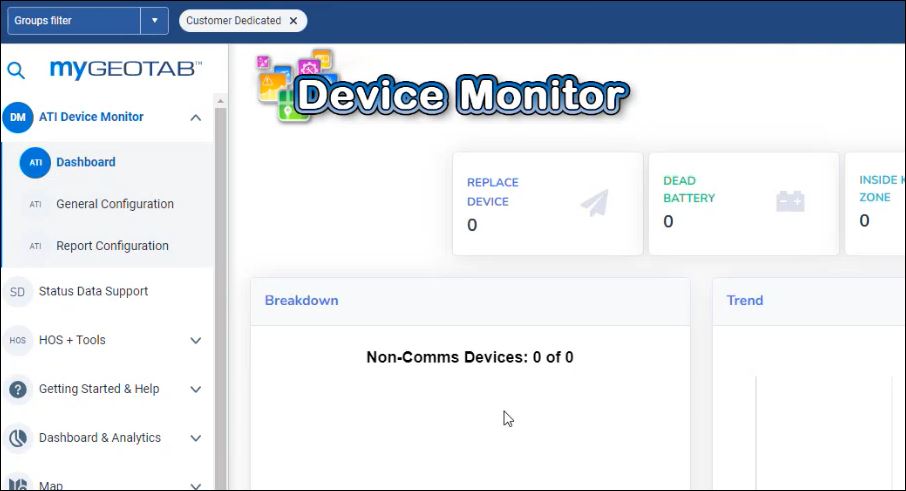Collapse the ATI Device Monitor section
The height and width of the screenshot is (491, 906).
196,118
